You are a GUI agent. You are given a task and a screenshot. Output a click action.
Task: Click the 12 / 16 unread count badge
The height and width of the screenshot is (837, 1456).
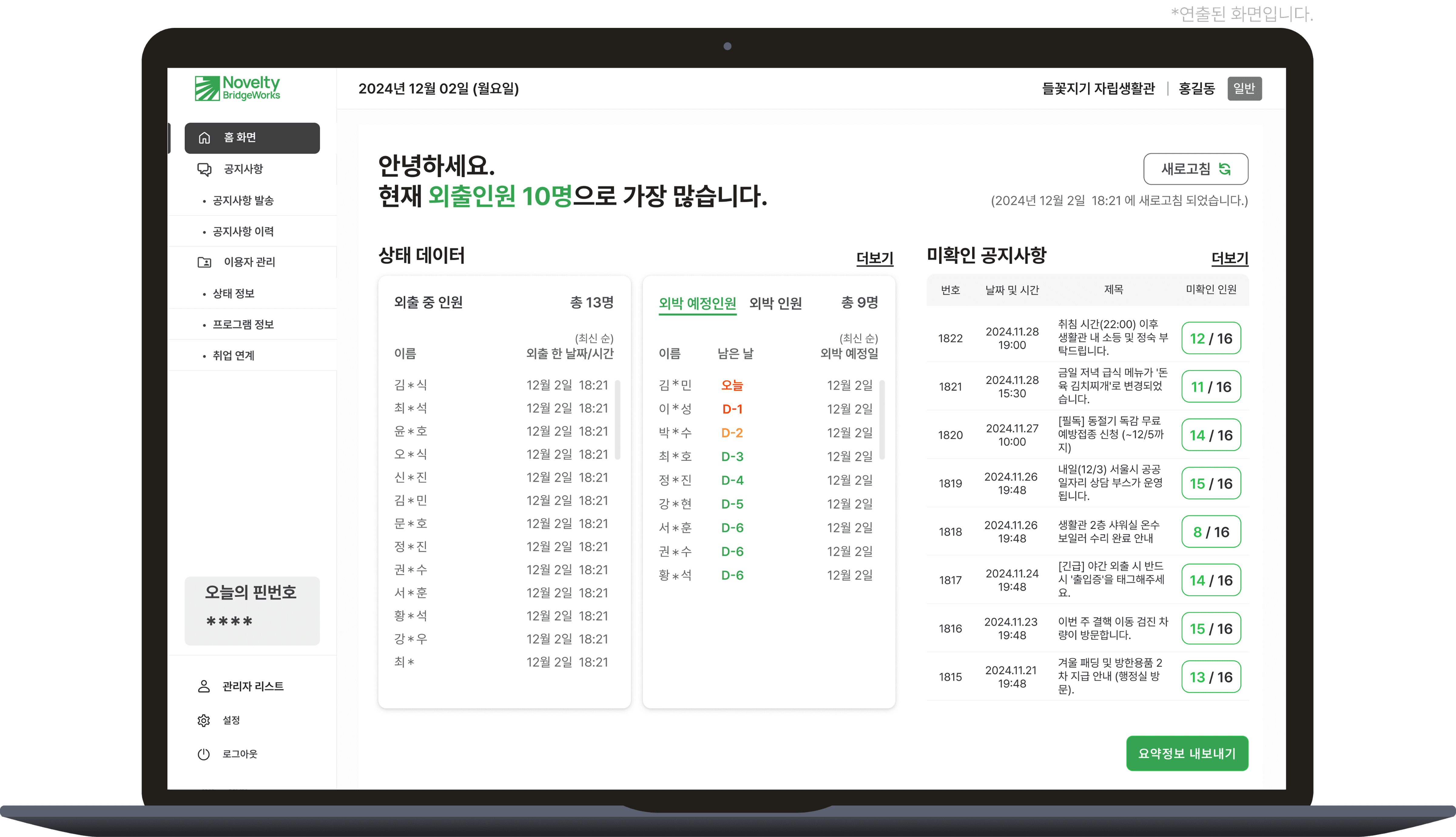click(x=1211, y=338)
